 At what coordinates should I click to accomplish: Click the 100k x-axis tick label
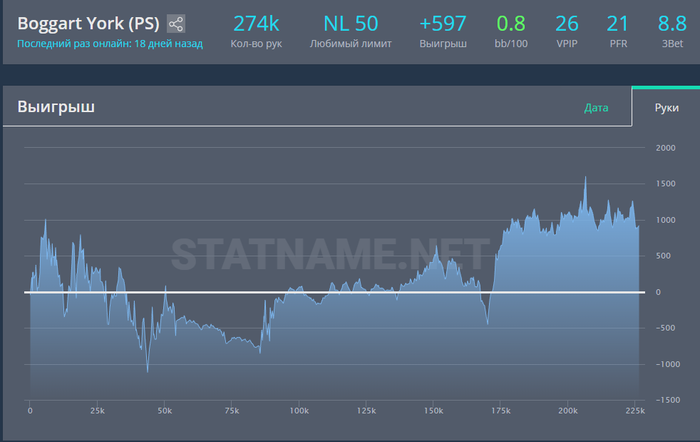299,411
